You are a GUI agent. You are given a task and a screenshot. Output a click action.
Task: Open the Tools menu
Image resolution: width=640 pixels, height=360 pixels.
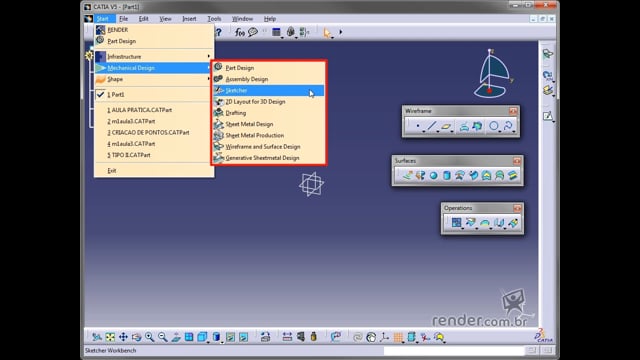(x=214, y=19)
